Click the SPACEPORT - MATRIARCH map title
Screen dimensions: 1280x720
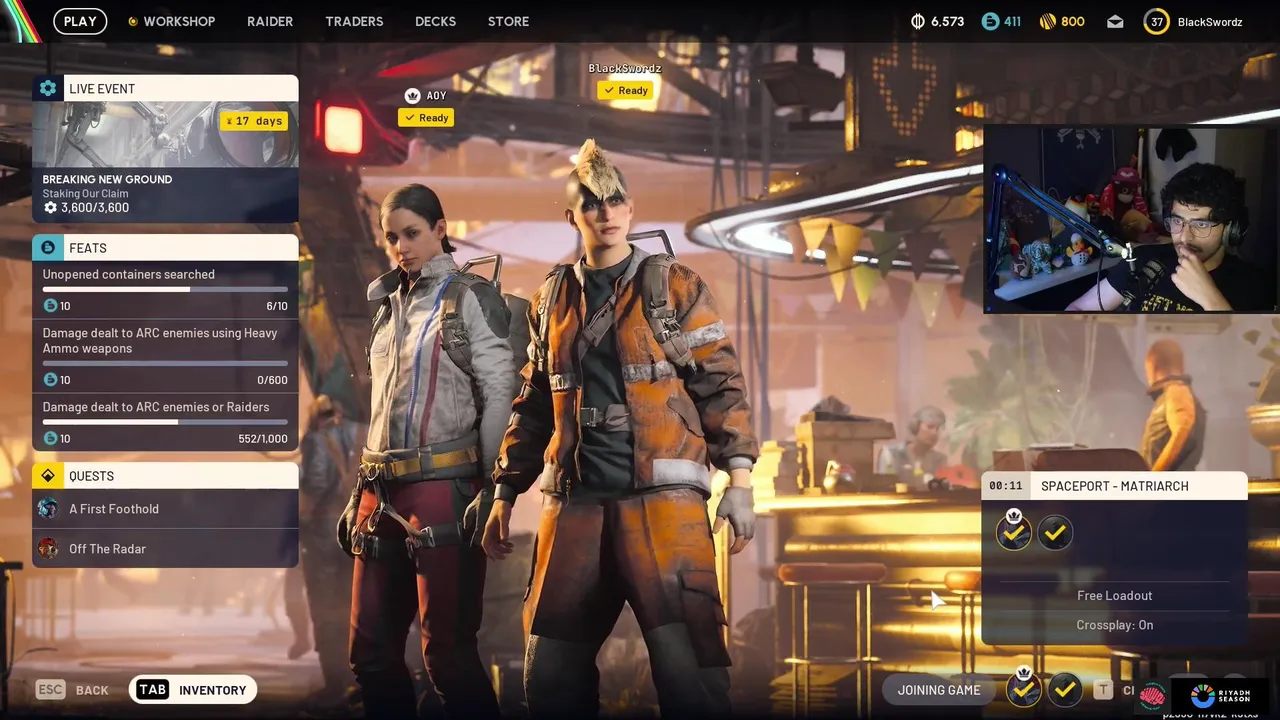tap(1115, 486)
